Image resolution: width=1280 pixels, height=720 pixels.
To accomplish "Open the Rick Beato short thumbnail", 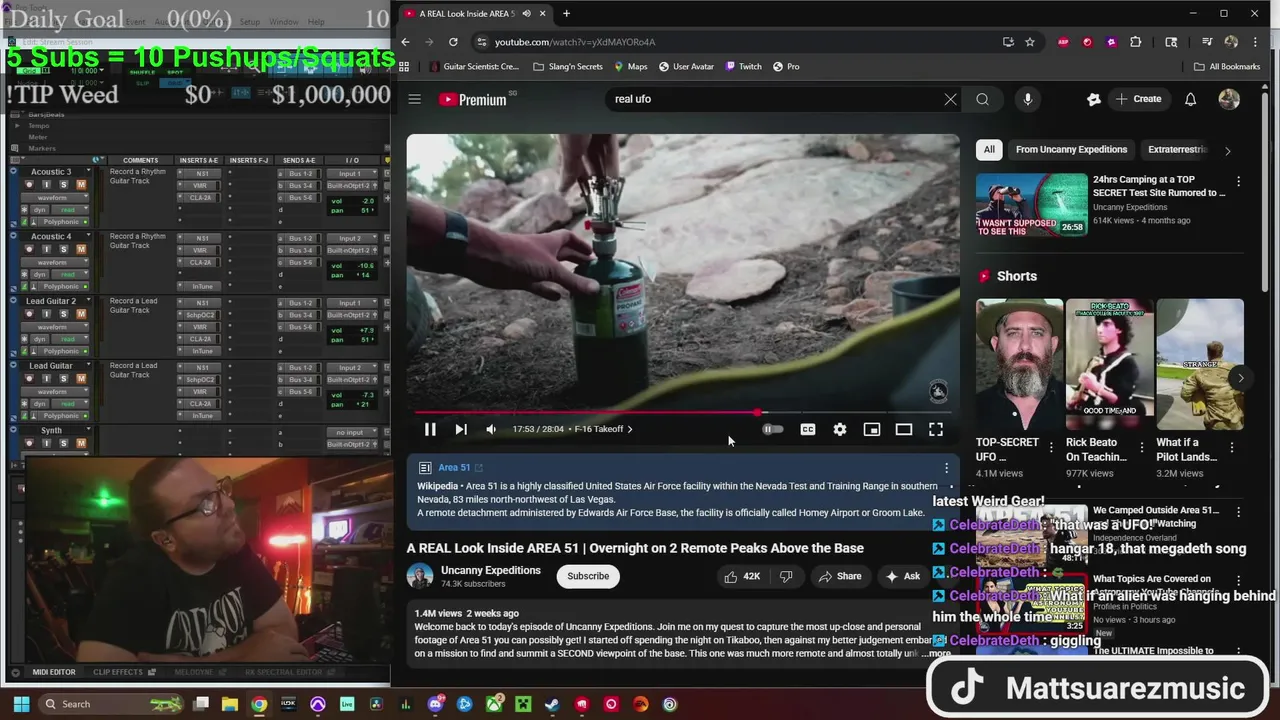I will tap(1109, 364).
